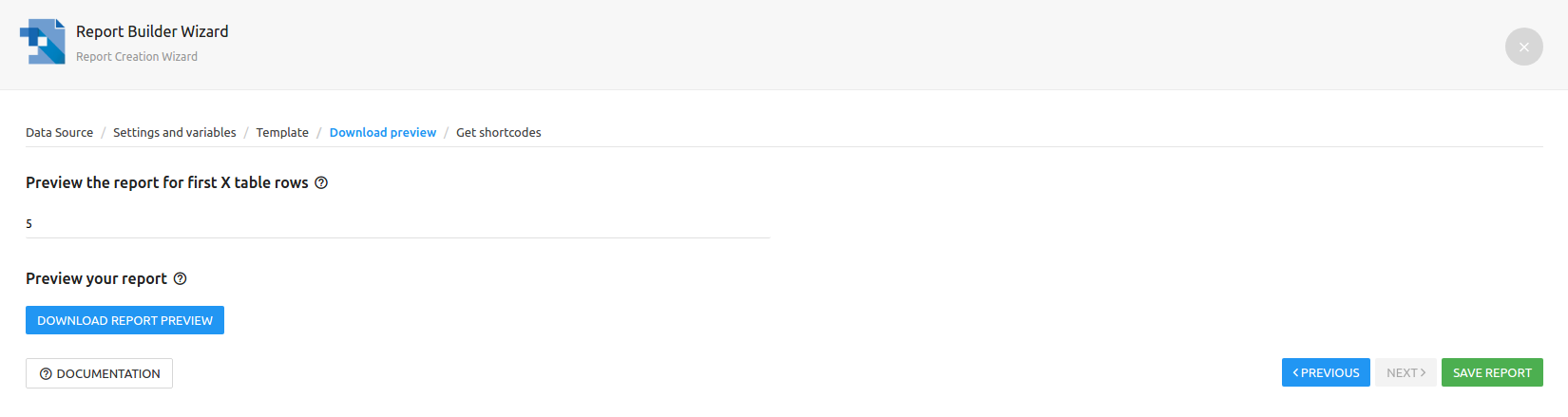The width and height of the screenshot is (1568, 417).
Task: Open help tooltip for first X table rows
Action: 321,182
